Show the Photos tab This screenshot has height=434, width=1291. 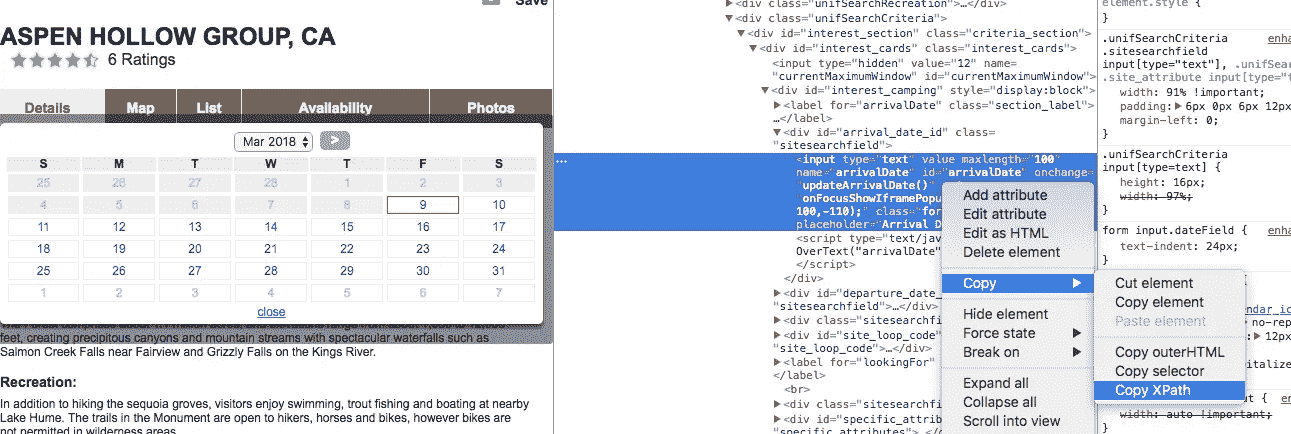491,108
